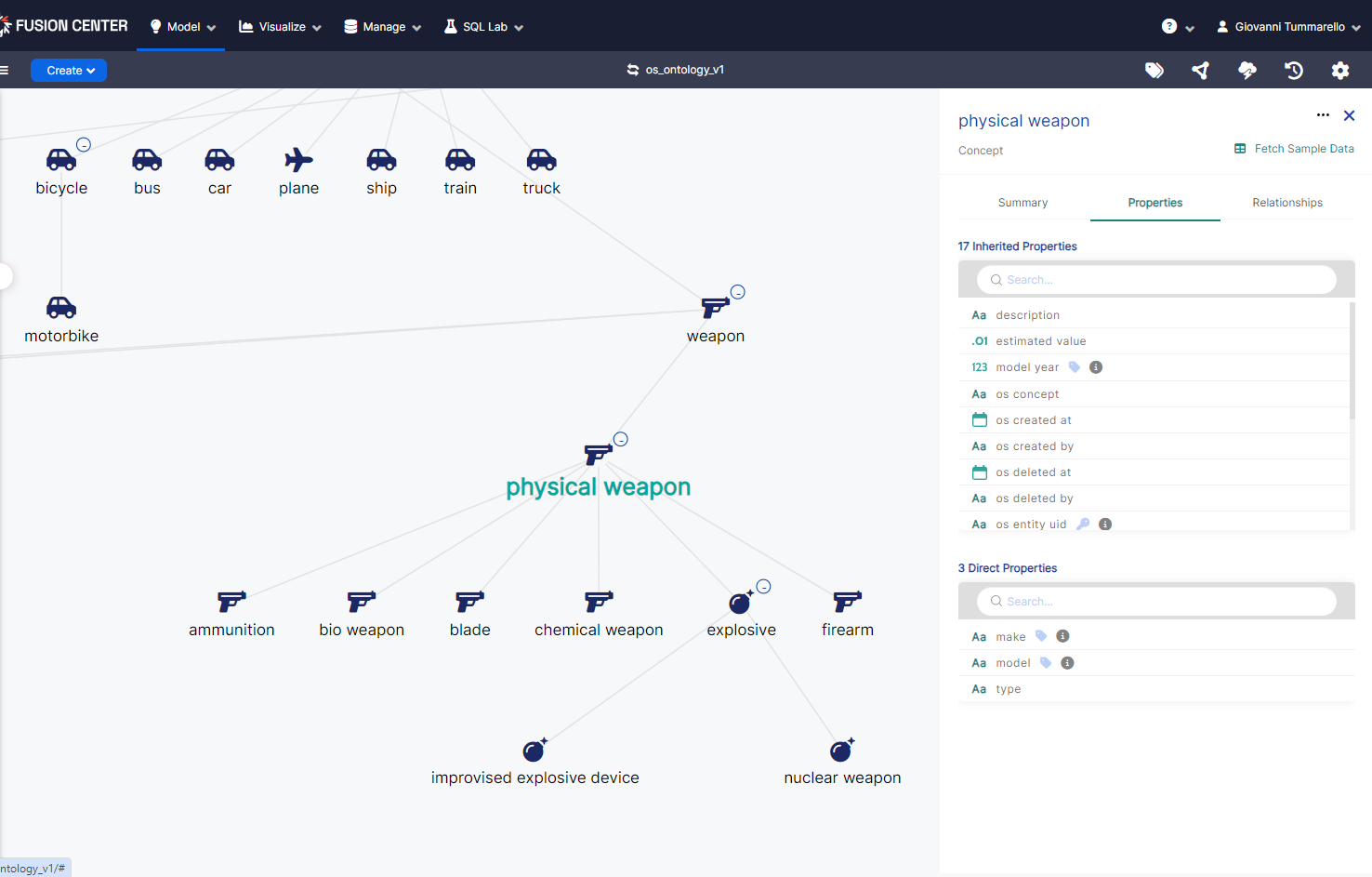Click the plane node icon

(298, 160)
